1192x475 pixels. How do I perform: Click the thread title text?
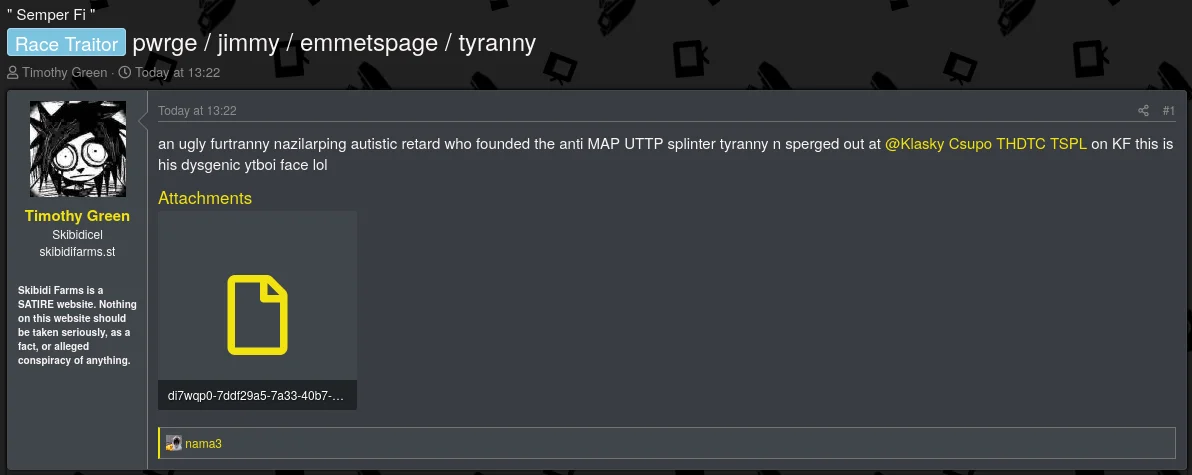pos(334,43)
